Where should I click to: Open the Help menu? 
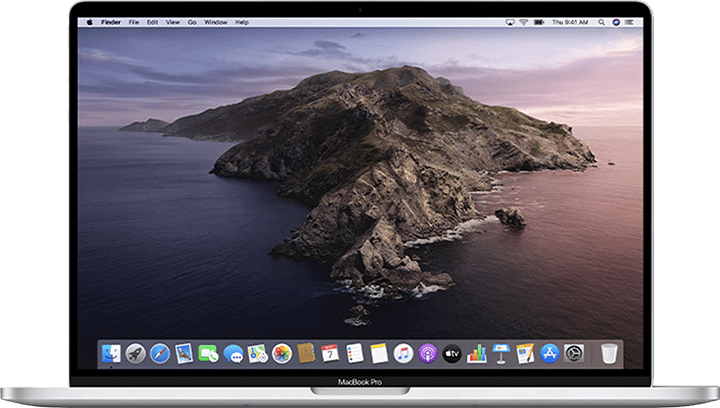click(242, 22)
